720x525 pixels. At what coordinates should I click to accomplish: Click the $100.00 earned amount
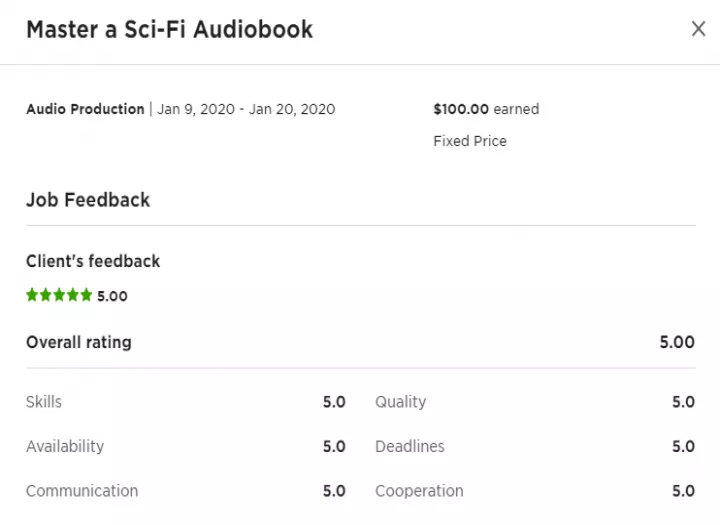click(486, 109)
